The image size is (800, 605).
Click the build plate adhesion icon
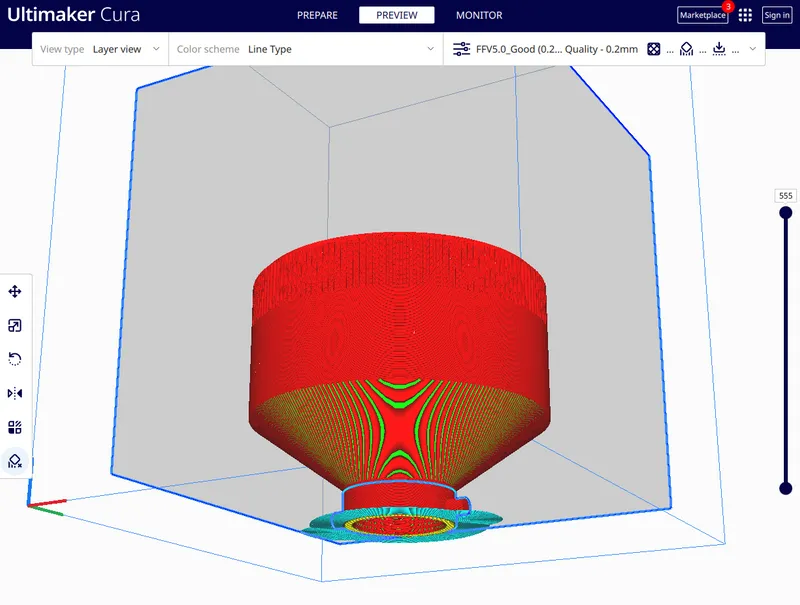pyautogui.click(x=719, y=49)
